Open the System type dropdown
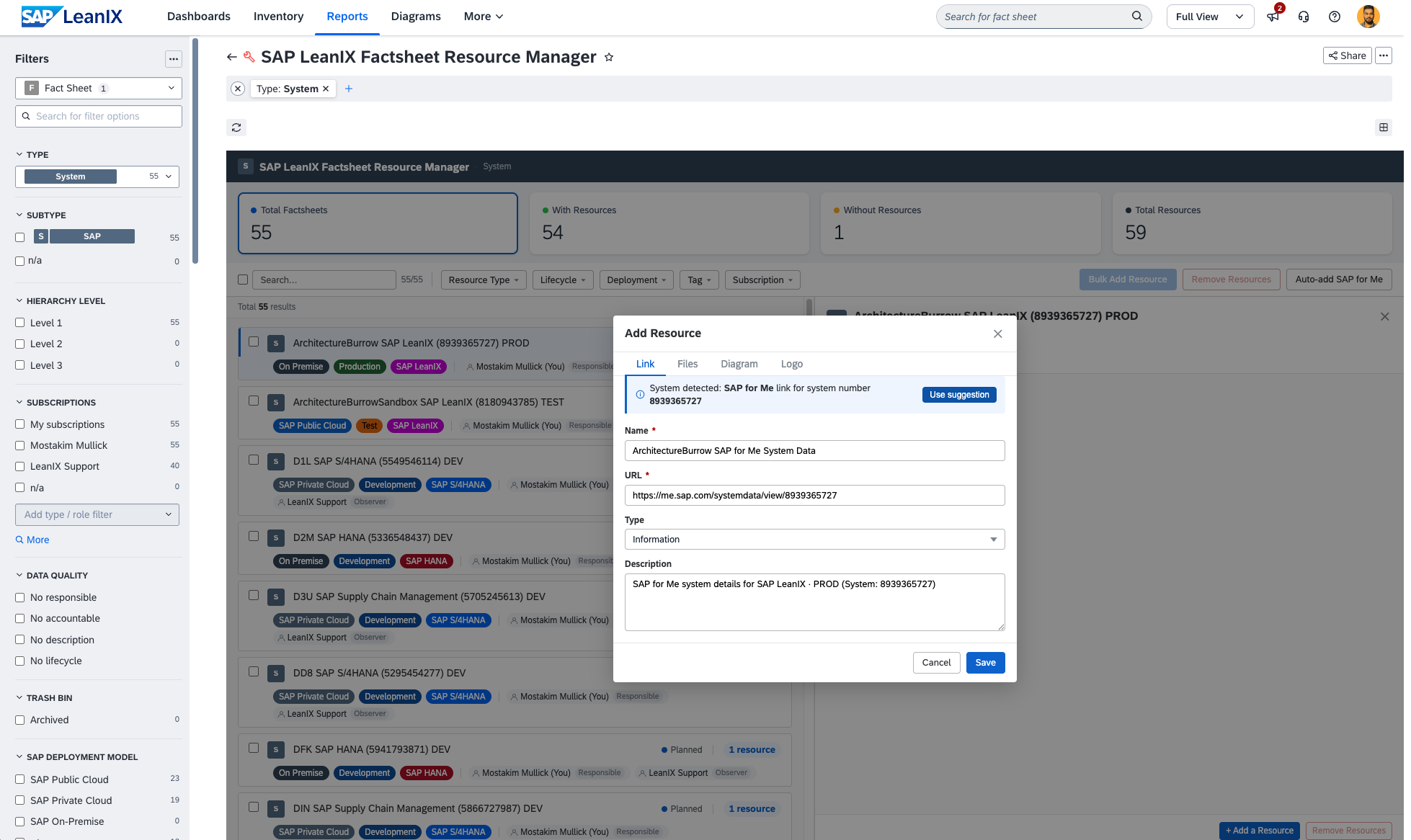The height and width of the screenshot is (840, 1411). point(97,177)
